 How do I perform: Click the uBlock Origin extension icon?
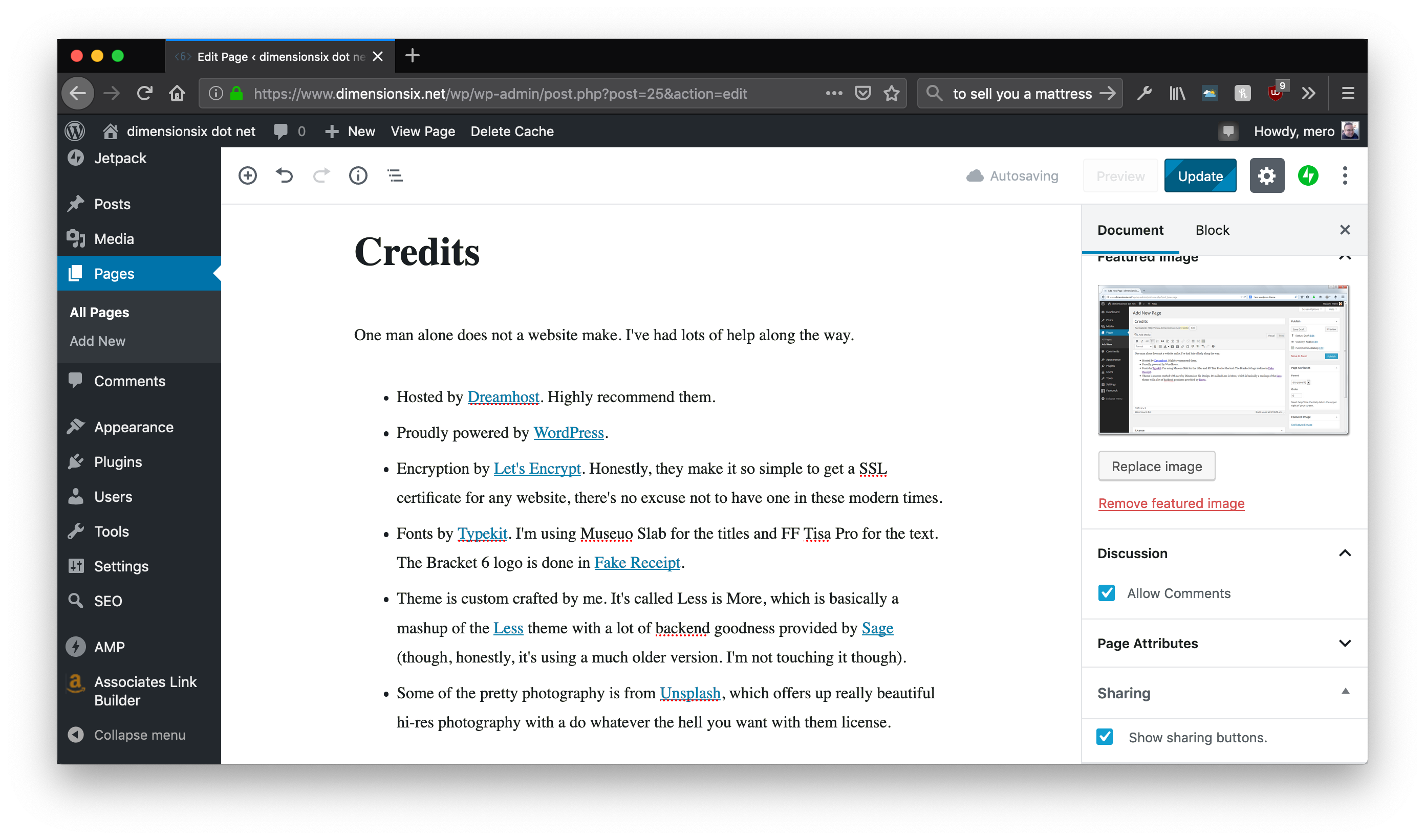[1276, 92]
